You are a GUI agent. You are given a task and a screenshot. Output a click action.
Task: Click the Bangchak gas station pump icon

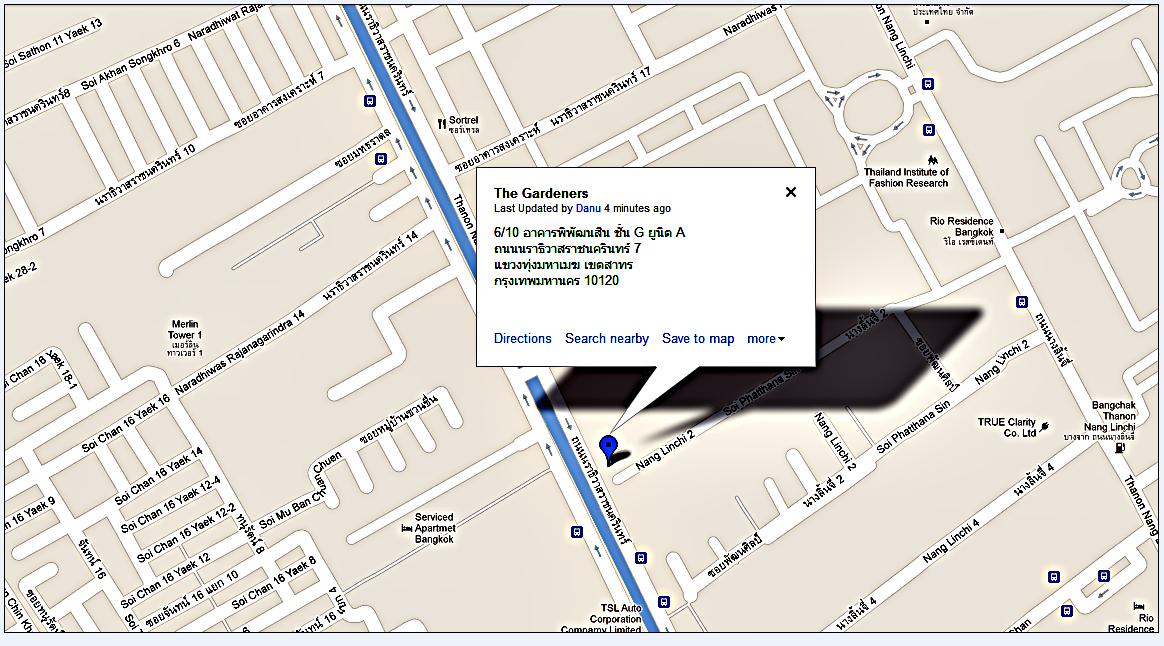click(1119, 448)
